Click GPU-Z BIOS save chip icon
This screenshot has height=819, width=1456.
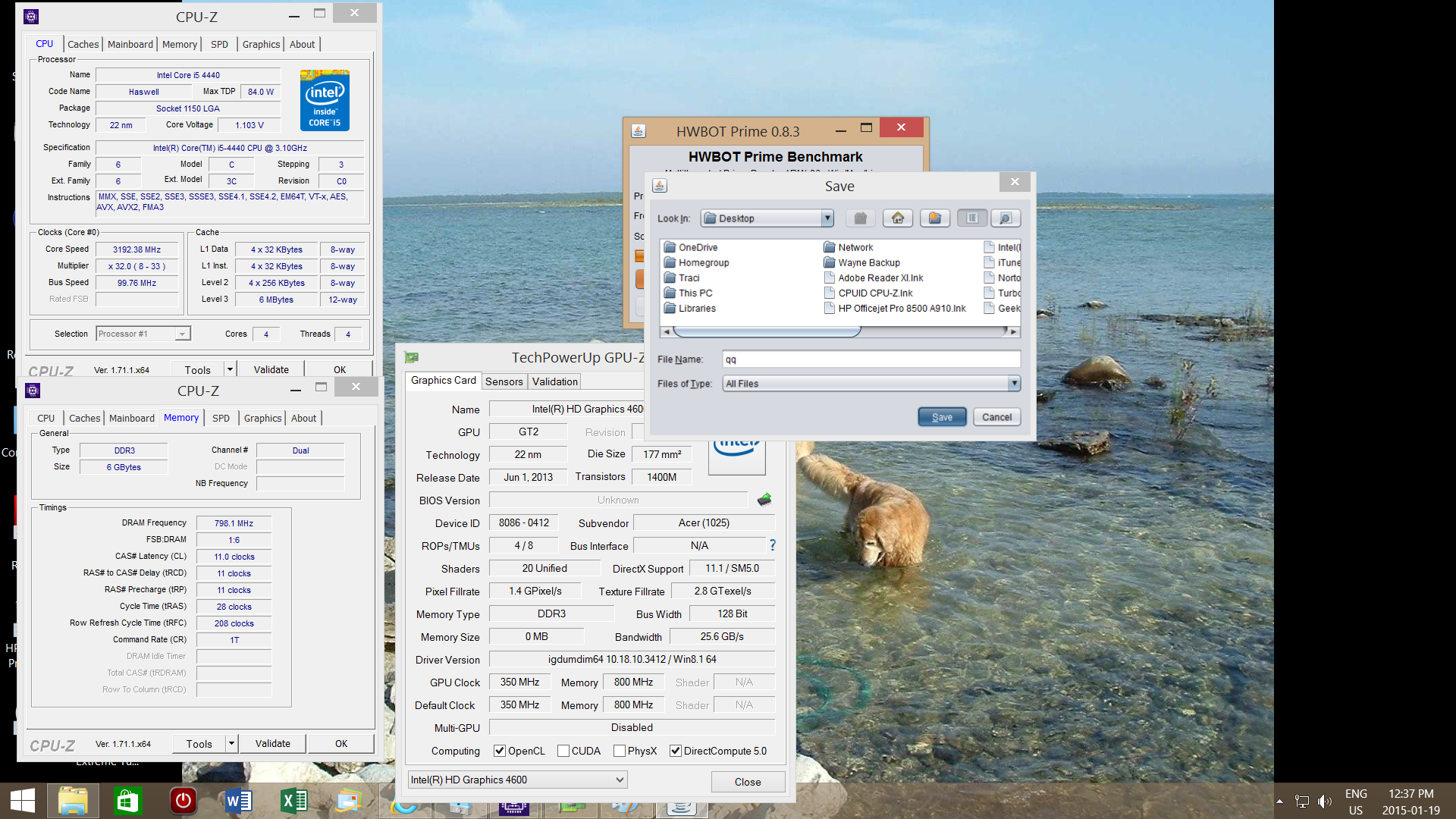764,499
